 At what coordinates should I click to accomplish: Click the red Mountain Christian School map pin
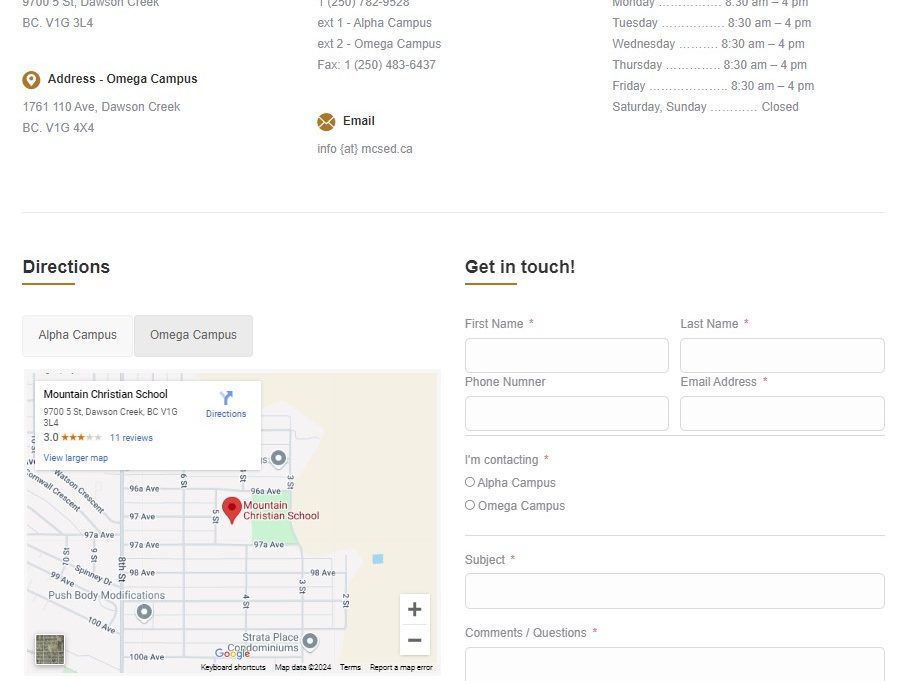click(x=232, y=509)
